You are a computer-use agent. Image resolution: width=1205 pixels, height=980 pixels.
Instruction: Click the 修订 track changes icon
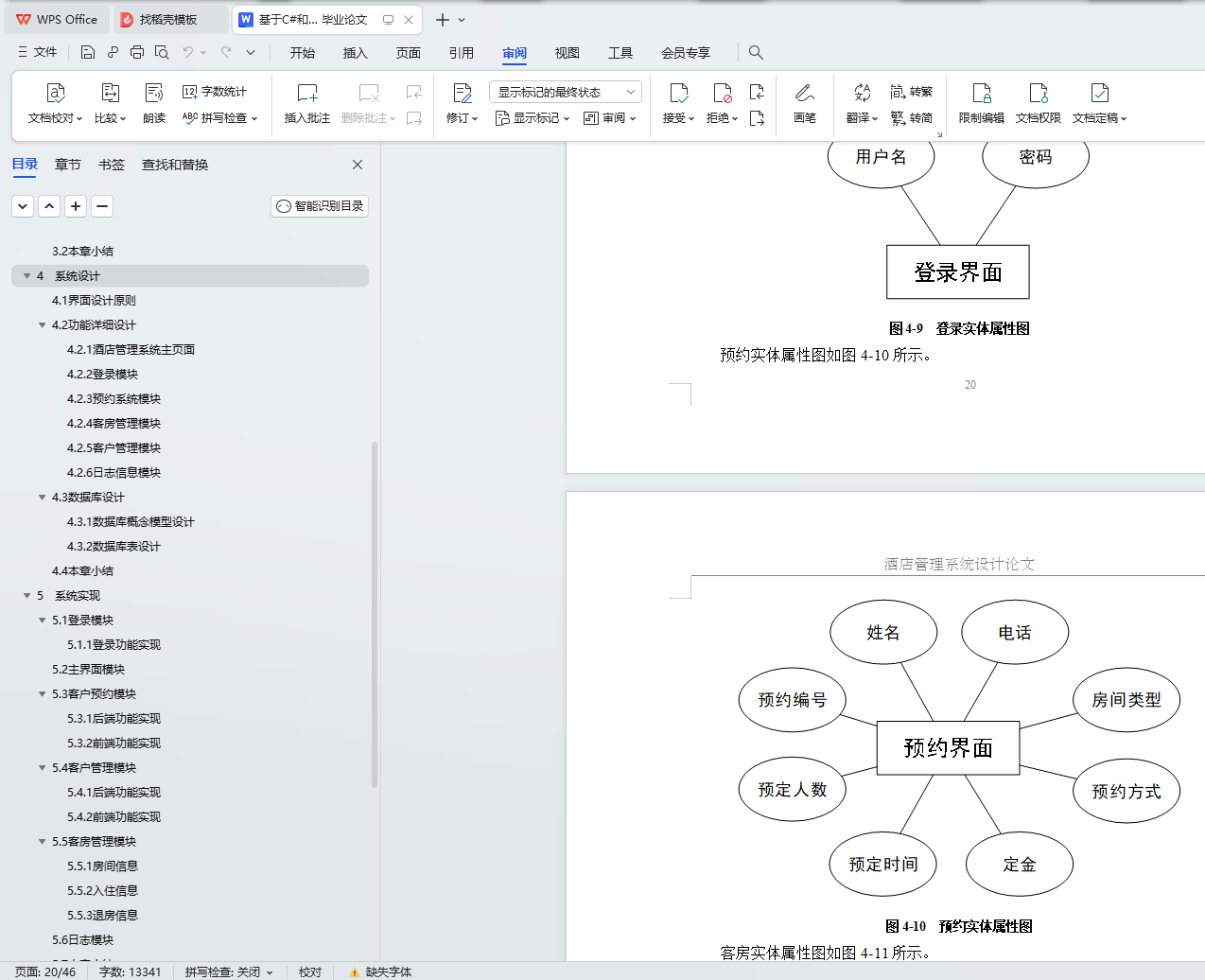(x=462, y=93)
